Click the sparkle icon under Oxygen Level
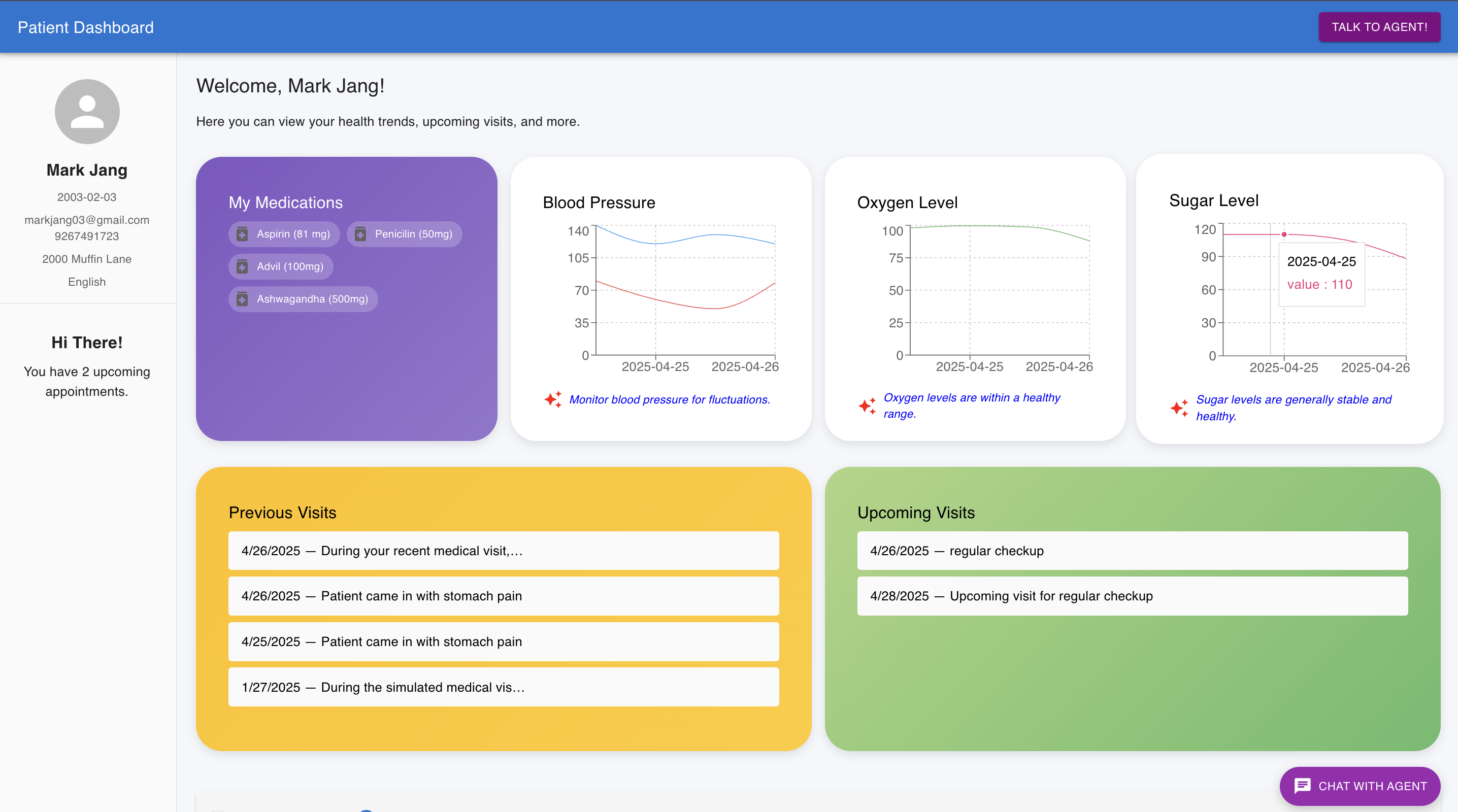This screenshot has height=812, width=1458. click(867, 405)
